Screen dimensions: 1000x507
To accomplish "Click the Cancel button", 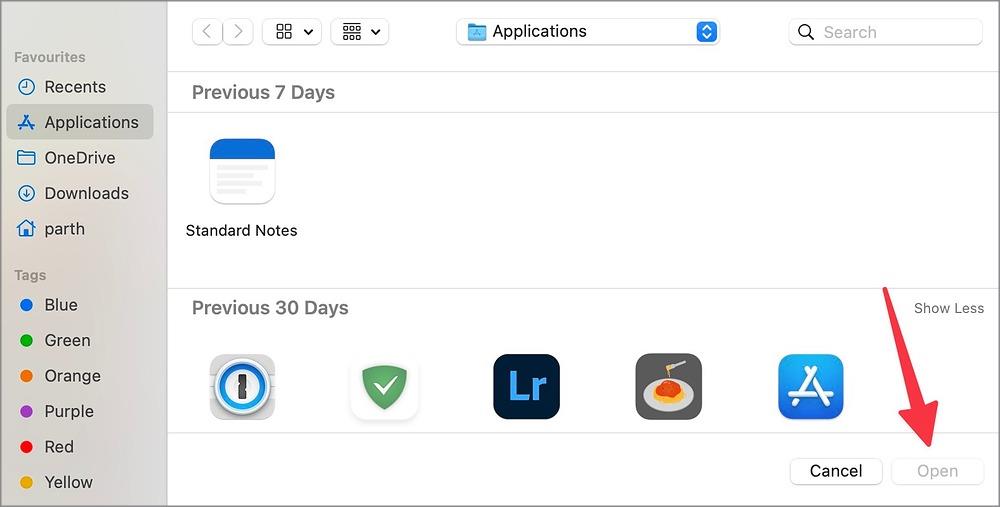I will 836,471.
